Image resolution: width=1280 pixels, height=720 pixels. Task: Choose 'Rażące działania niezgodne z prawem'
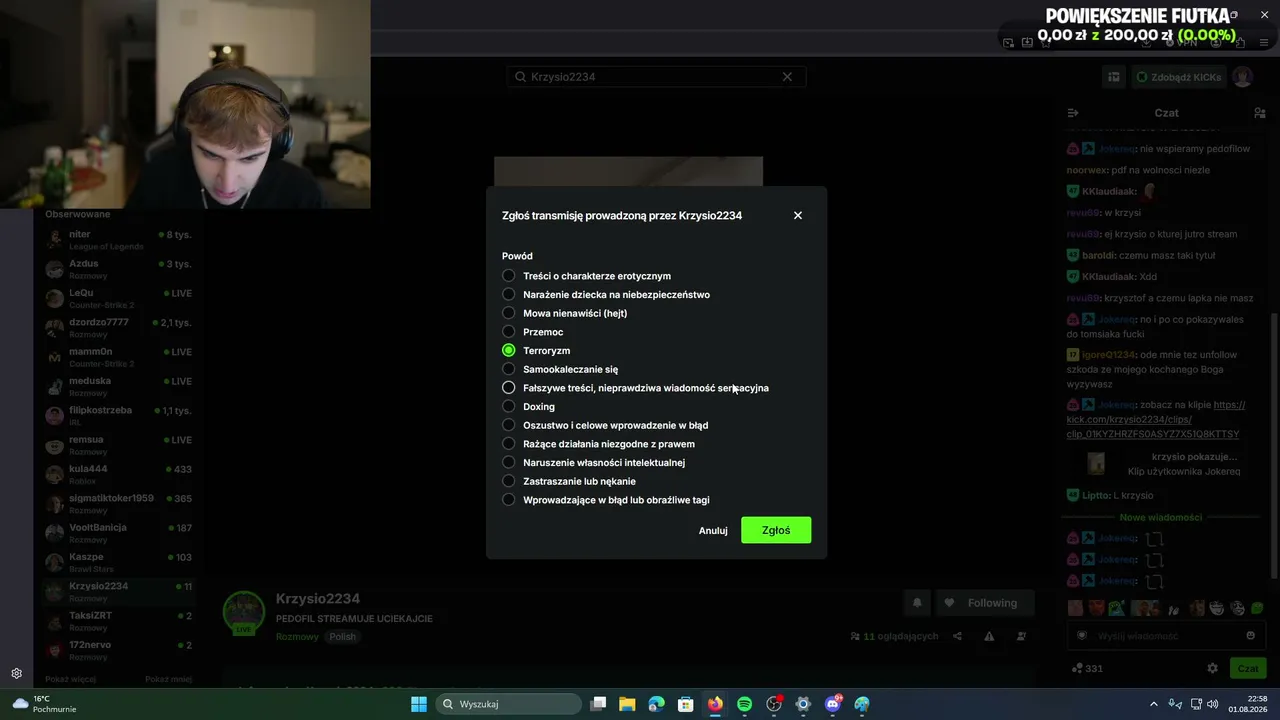(x=509, y=444)
